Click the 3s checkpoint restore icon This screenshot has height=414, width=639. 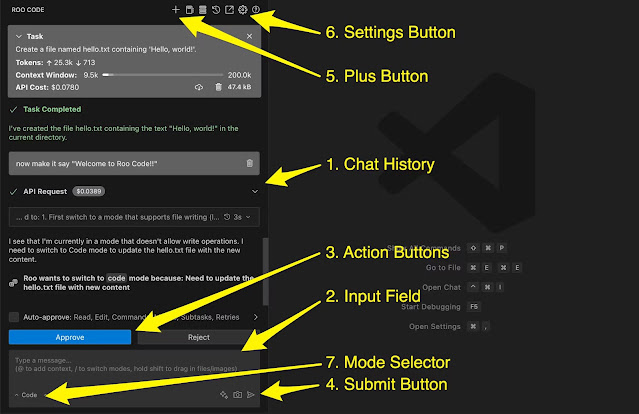(227, 217)
